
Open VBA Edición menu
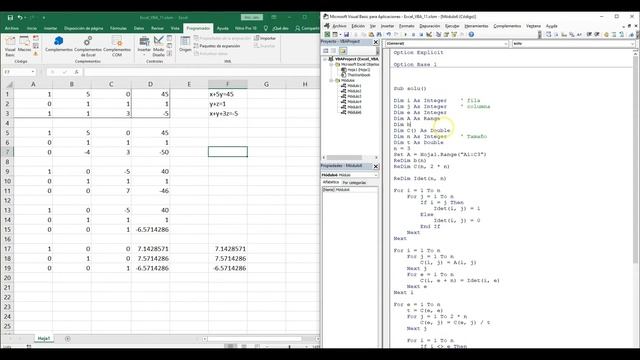click(358, 26)
